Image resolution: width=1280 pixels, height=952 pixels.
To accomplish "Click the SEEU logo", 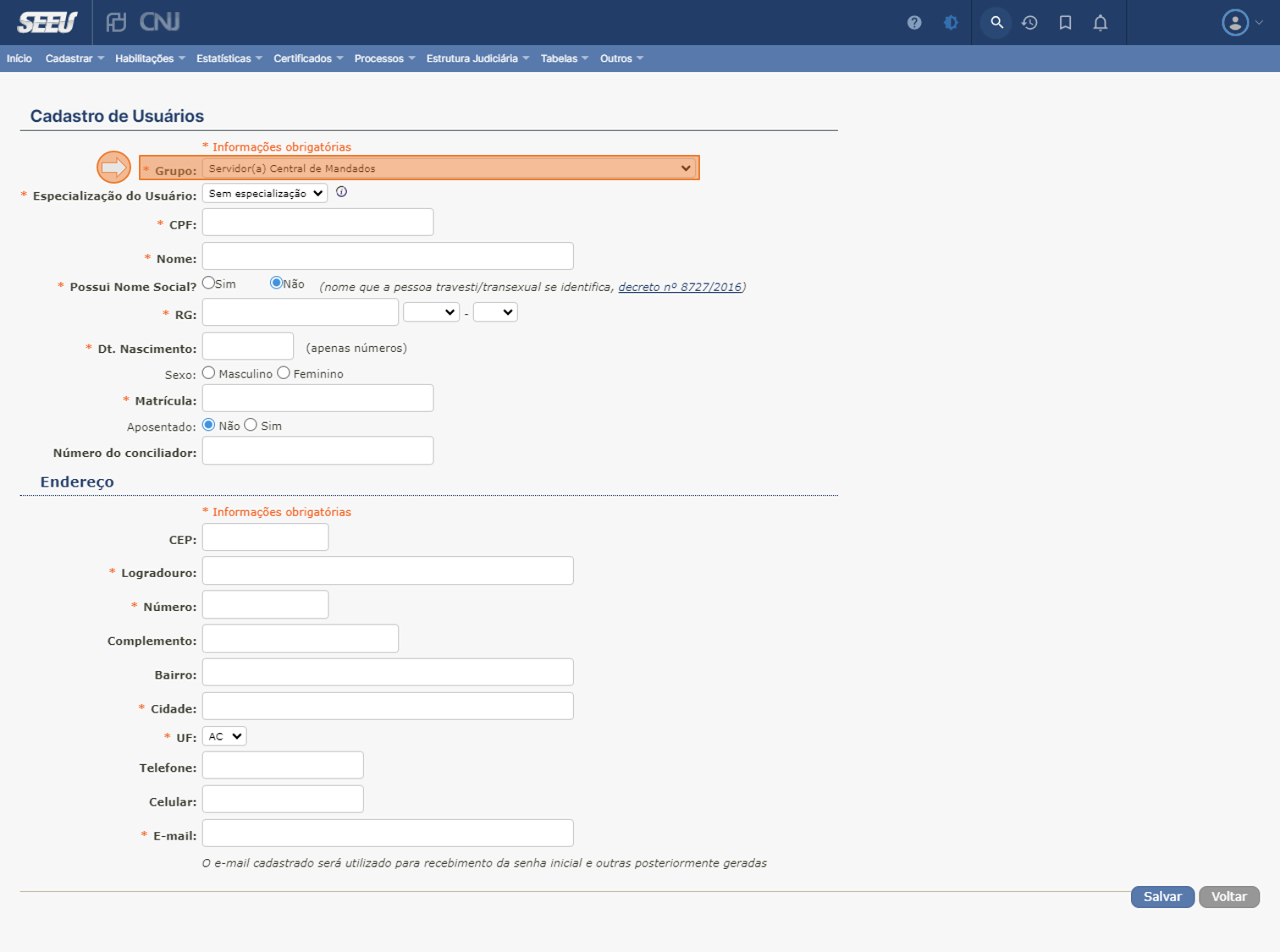I will coord(47,22).
